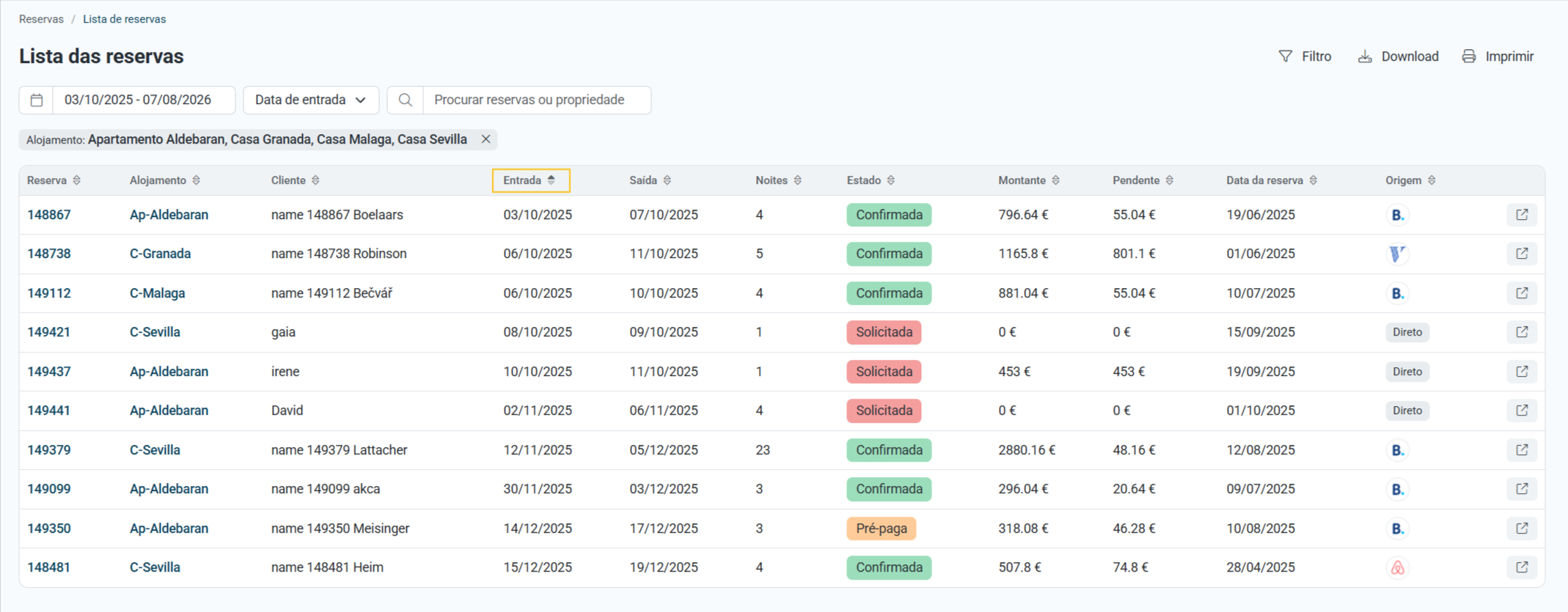Sort by Reserva column
This screenshot has height=612, width=1568.
[x=54, y=180]
